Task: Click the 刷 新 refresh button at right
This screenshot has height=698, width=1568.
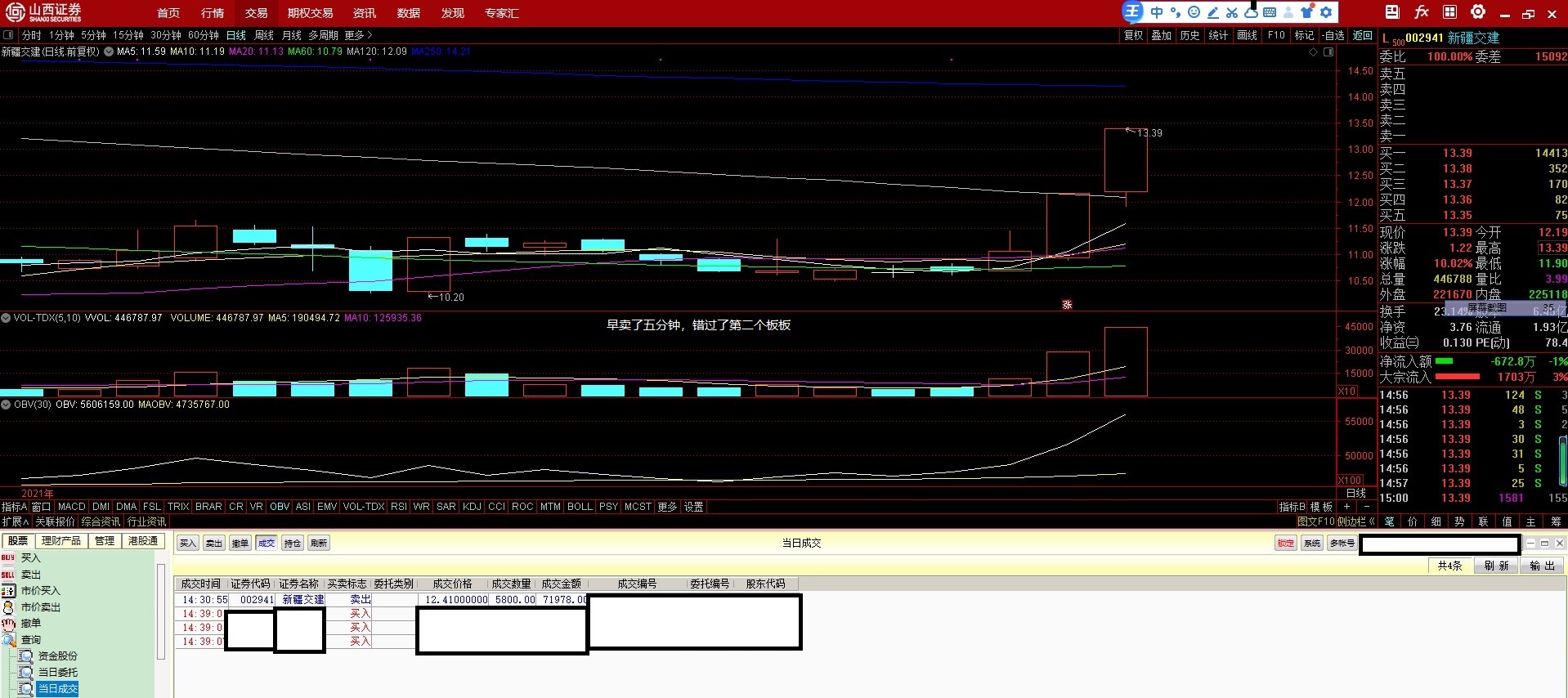Action: coord(1496,566)
